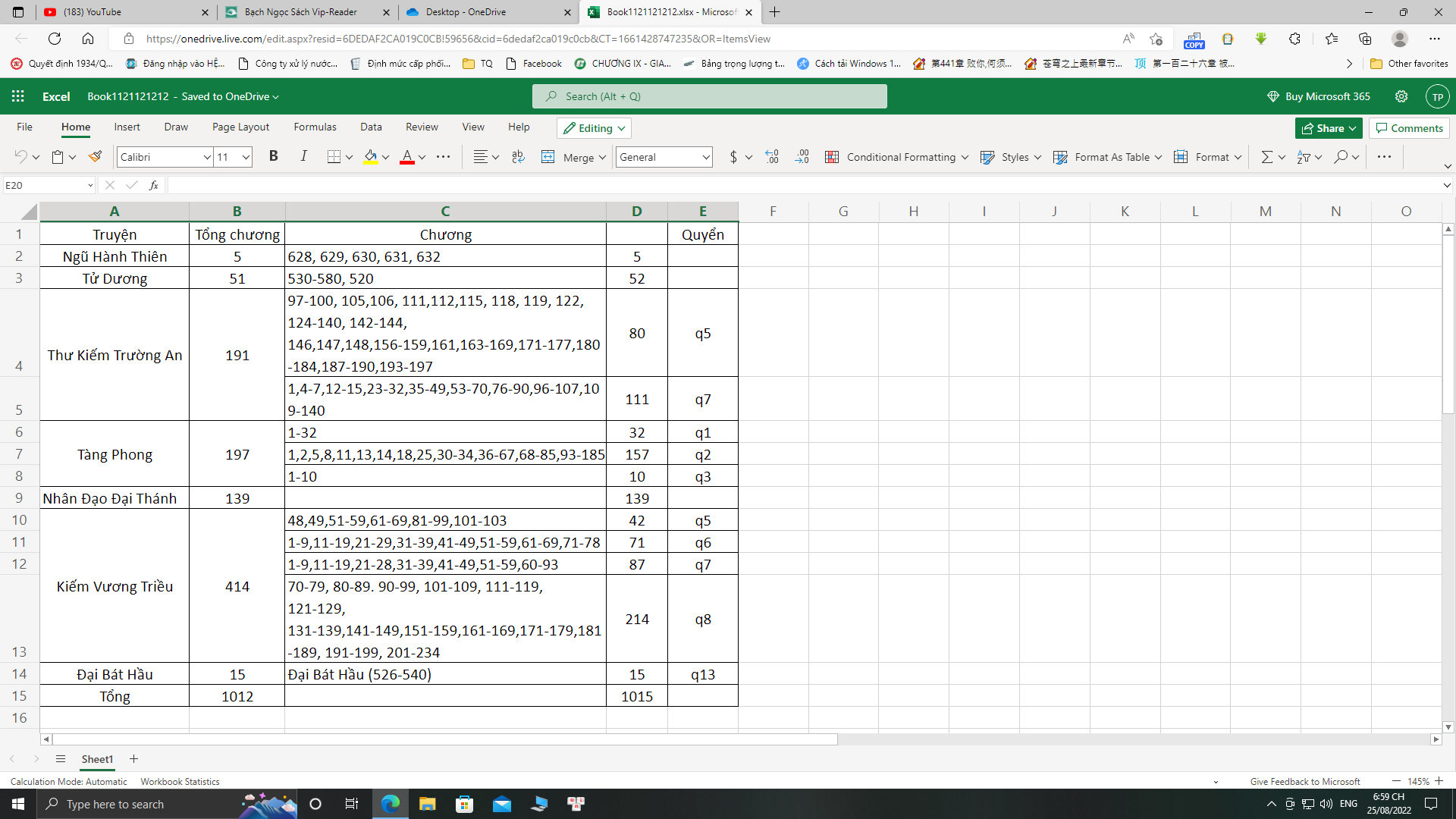
Task: Expand the General number format dropdown
Action: (x=705, y=157)
